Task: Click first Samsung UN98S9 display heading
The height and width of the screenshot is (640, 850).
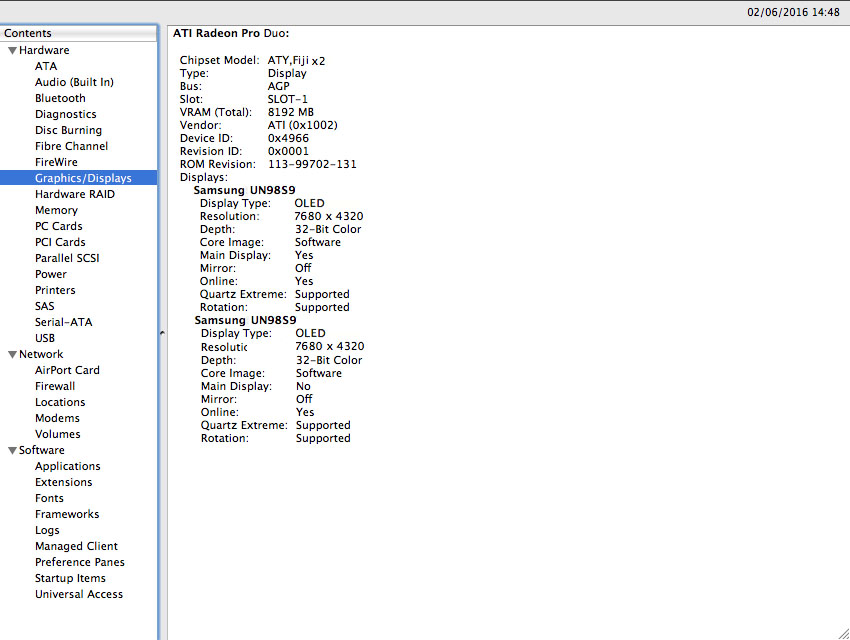Action: click(x=244, y=190)
